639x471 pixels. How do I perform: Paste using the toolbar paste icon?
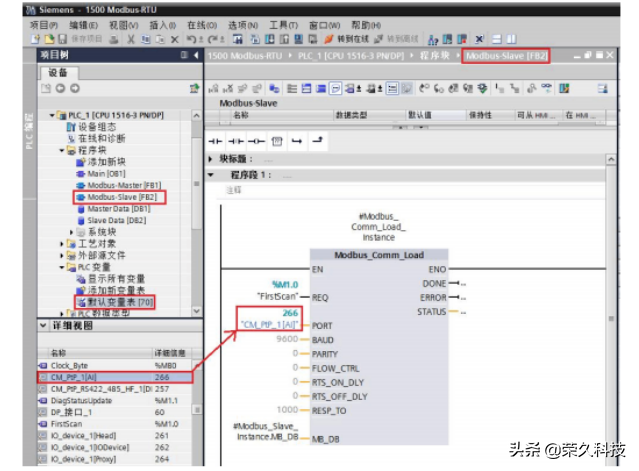click(x=160, y=40)
